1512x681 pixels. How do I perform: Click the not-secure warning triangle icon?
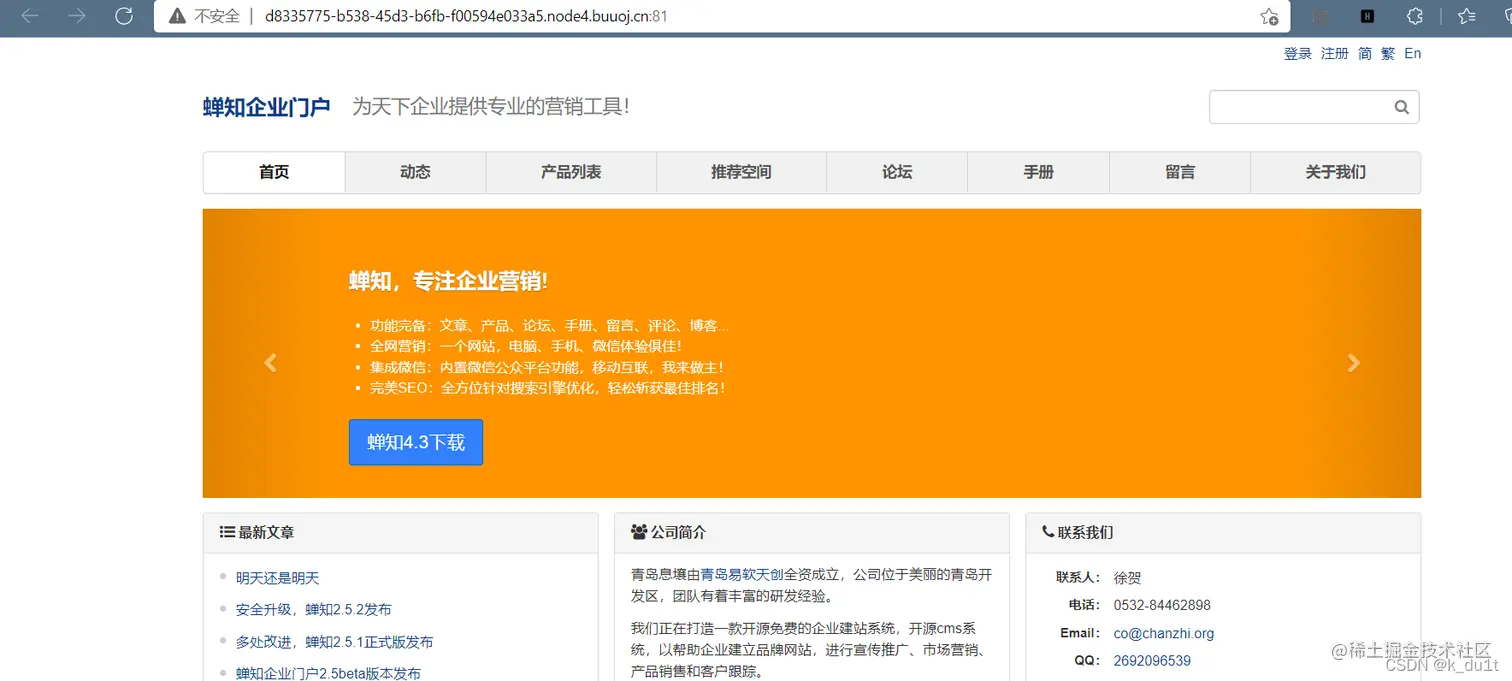click(177, 16)
